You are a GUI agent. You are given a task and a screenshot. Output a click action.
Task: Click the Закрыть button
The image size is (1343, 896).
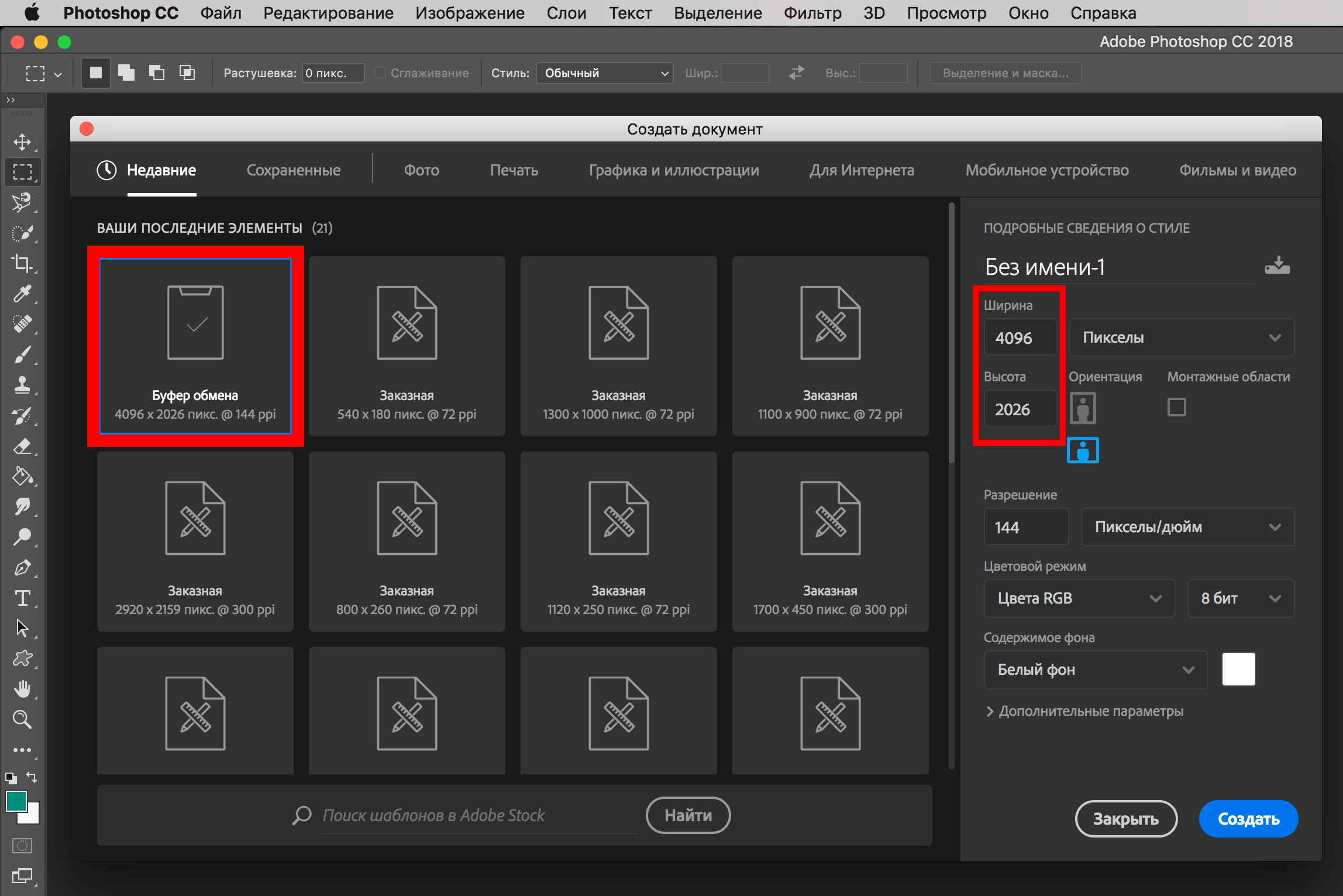[x=1125, y=819]
